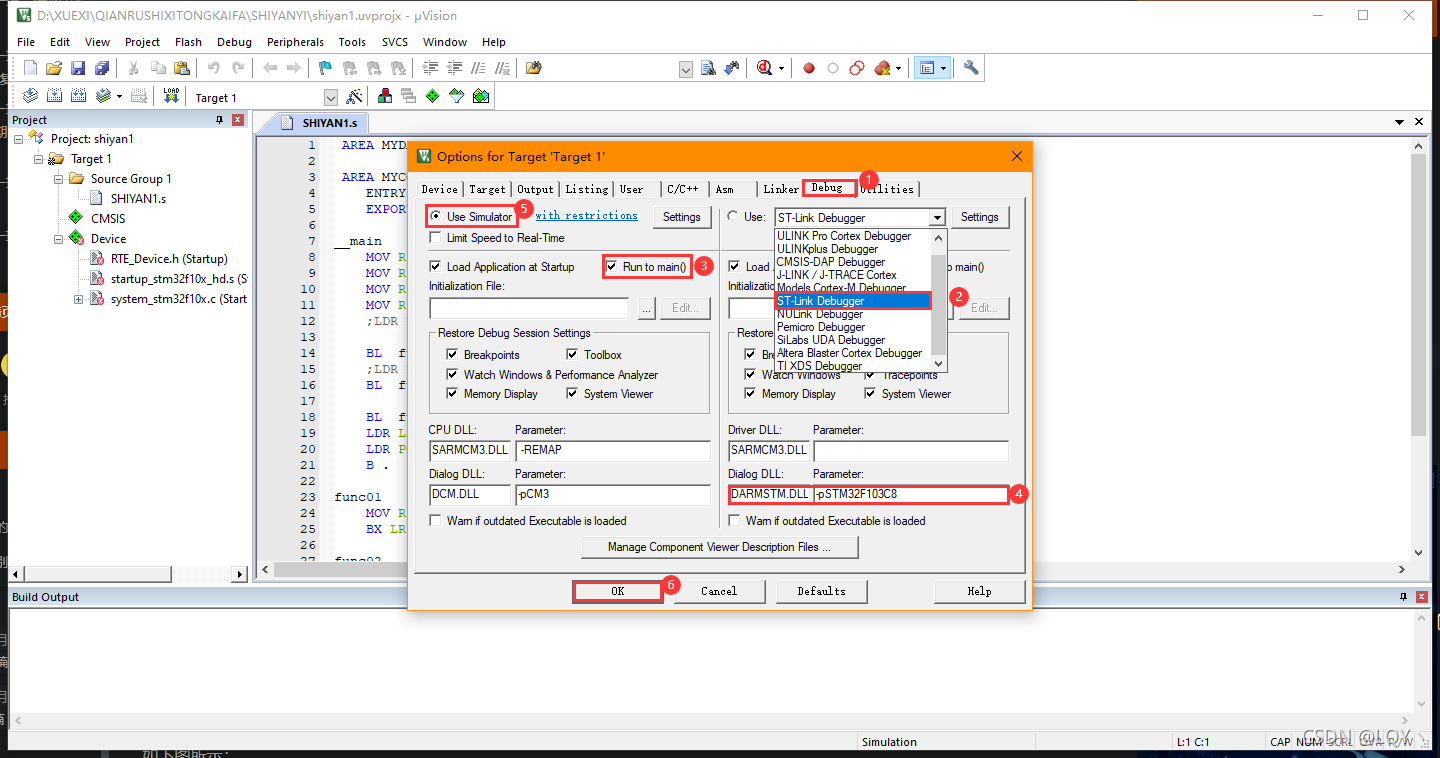Enable Limit Speed to Real-Time checkbox
Viewport: 1440px width, 758px height.
(435, 238)
